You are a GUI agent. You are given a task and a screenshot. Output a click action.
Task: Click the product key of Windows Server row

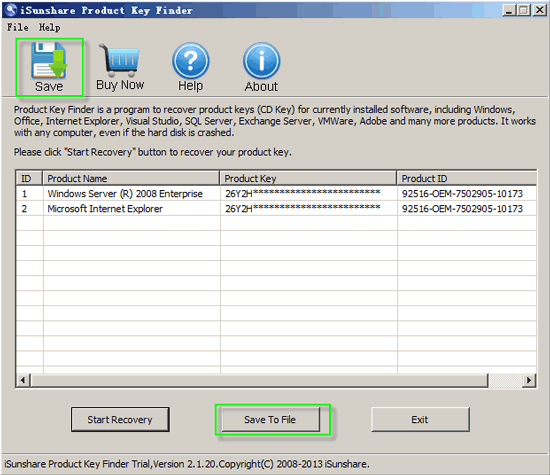303,193
